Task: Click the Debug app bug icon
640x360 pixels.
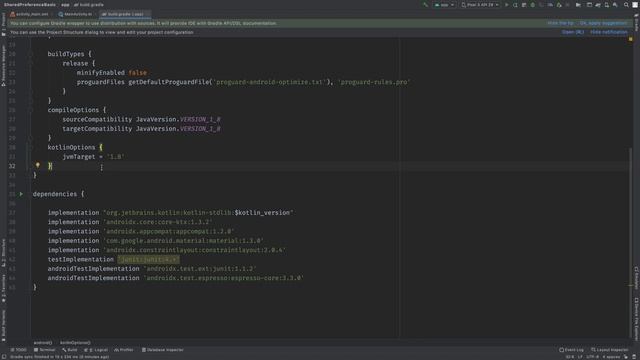Action: (533, 5)
